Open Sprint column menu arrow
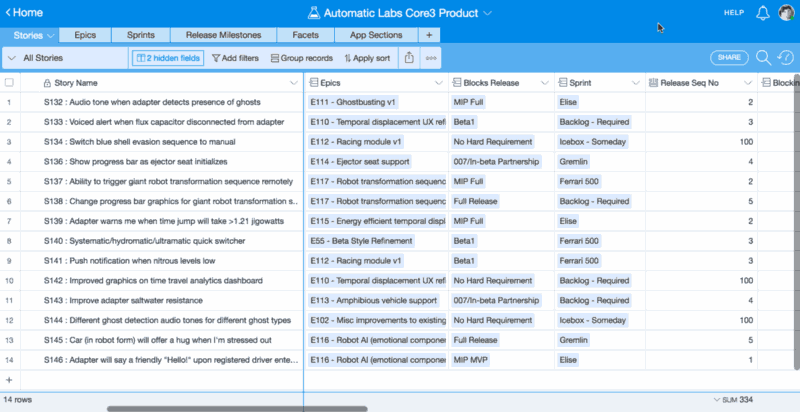The width and height of the screenshot is (800, 412). coord(636,83)
